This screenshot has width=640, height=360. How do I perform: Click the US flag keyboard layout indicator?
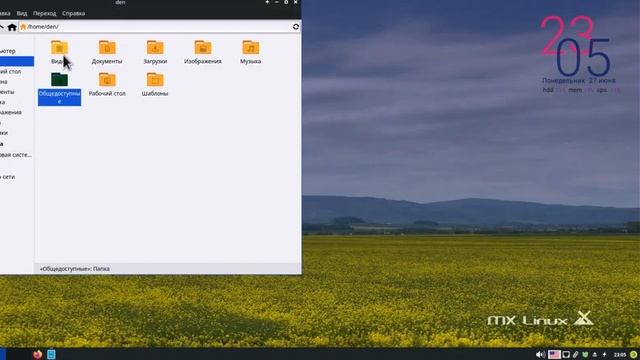tap(554, 354)
